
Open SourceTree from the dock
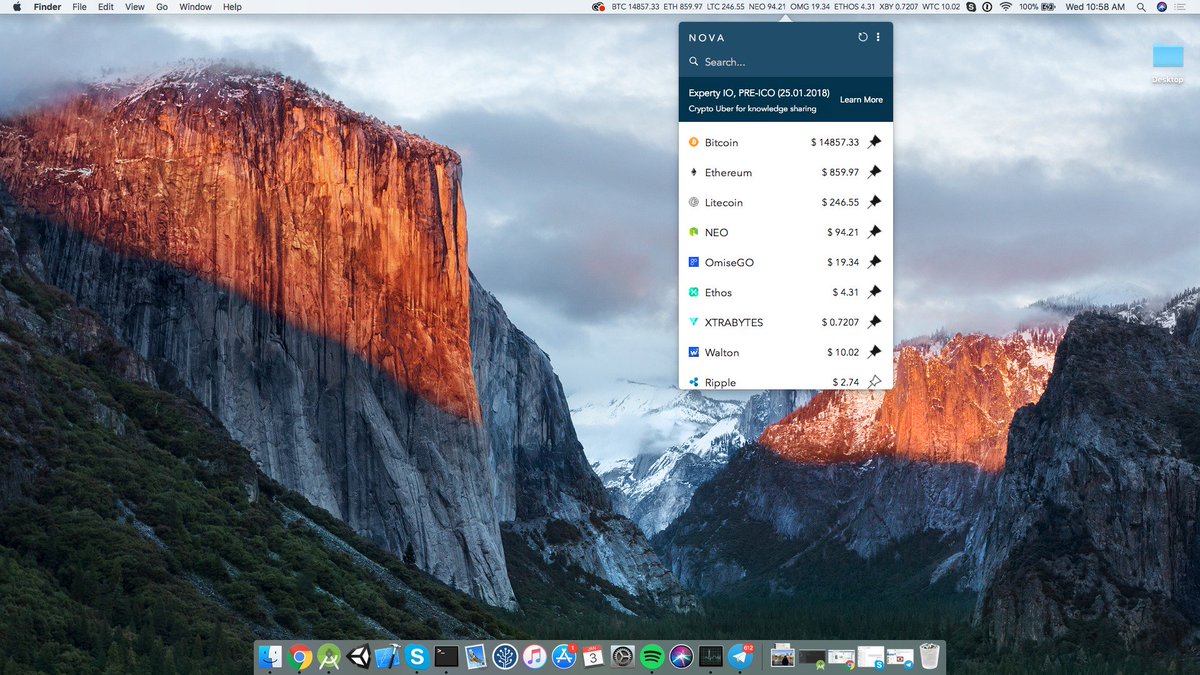point(505,656)
